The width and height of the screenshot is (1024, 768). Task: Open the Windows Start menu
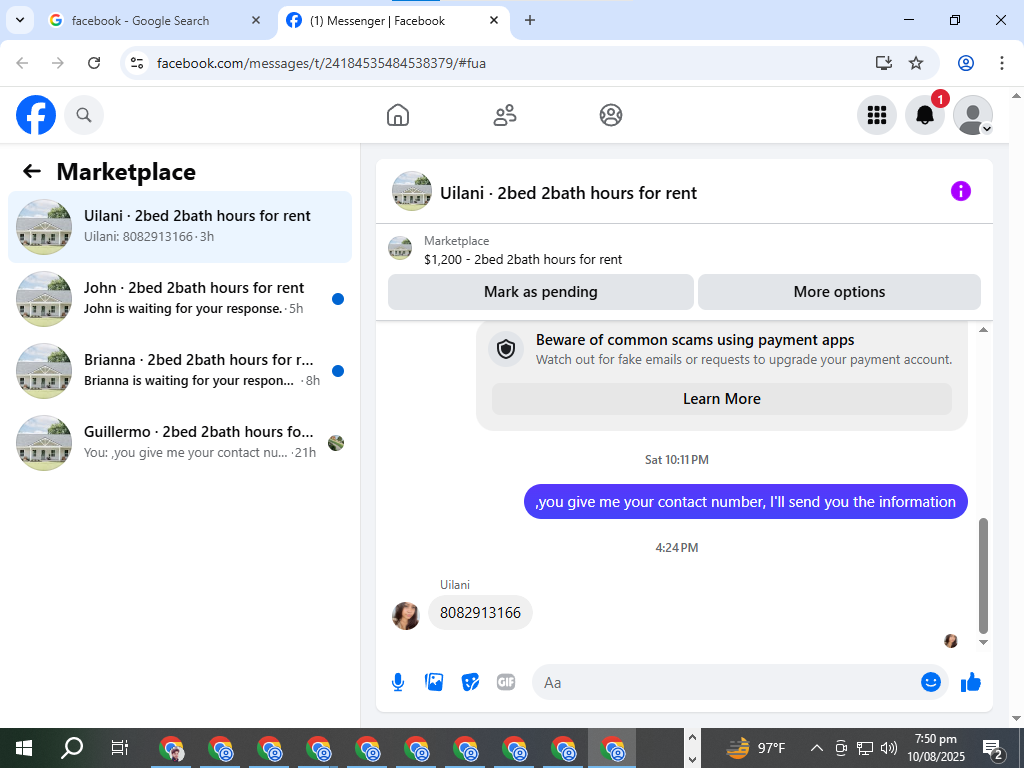(24, 748)
